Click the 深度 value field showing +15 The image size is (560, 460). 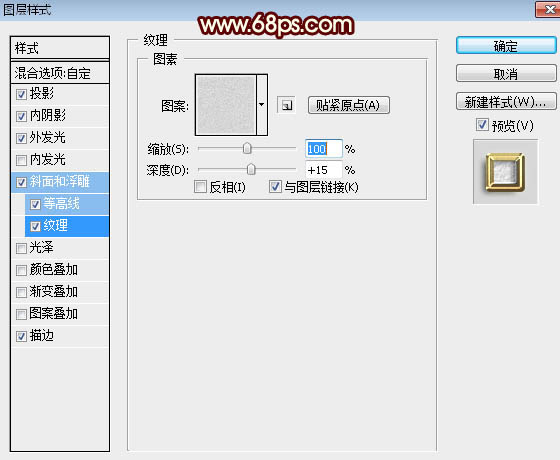[324, 170]
